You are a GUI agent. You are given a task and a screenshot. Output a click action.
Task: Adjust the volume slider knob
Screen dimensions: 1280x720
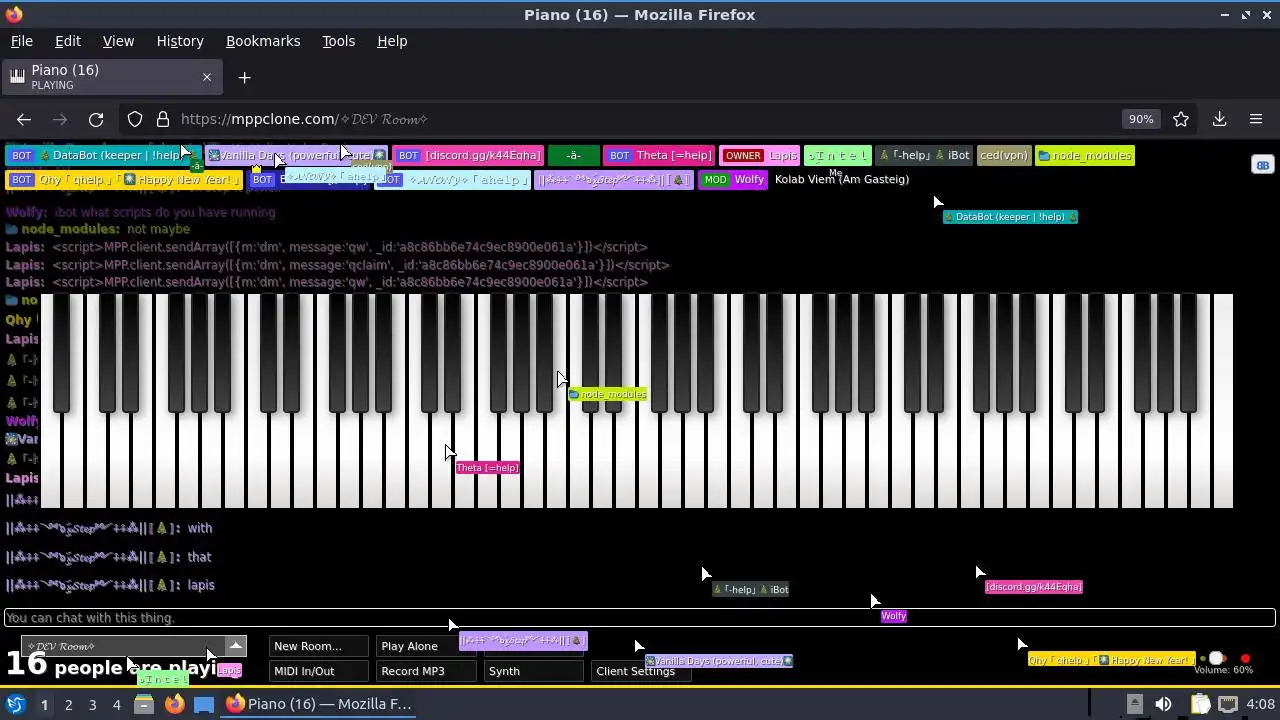click(1216, 659)
